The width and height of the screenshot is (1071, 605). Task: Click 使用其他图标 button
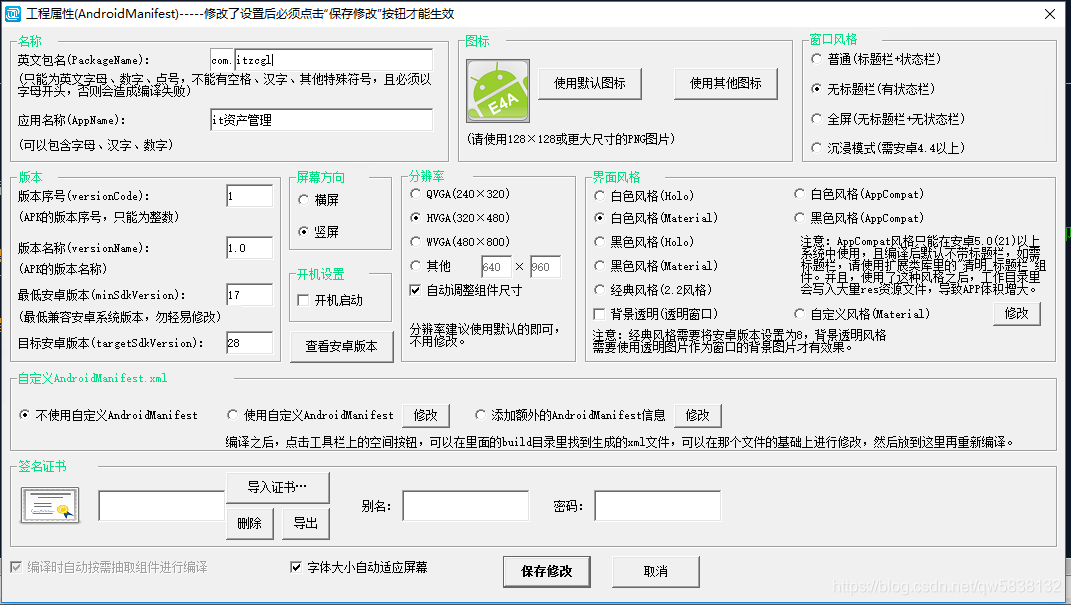pos(725,83)
